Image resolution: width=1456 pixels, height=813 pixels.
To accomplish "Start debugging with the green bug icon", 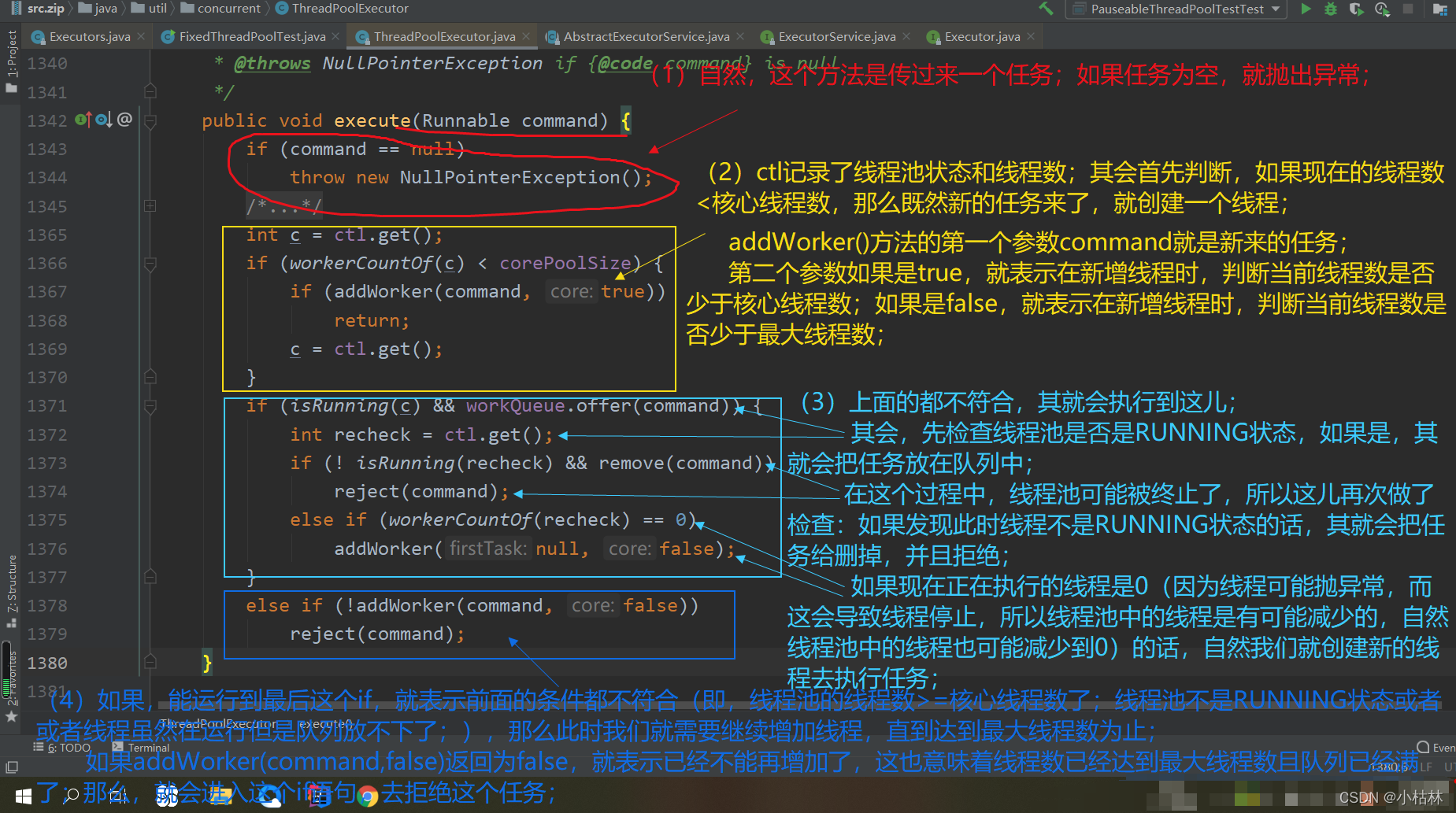I will point(1331,9).
